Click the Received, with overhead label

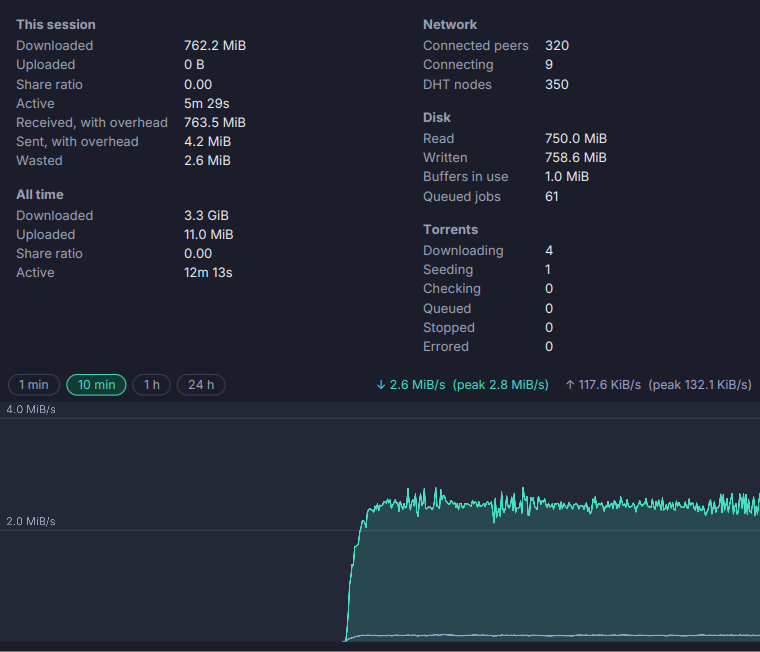[92, 123]
